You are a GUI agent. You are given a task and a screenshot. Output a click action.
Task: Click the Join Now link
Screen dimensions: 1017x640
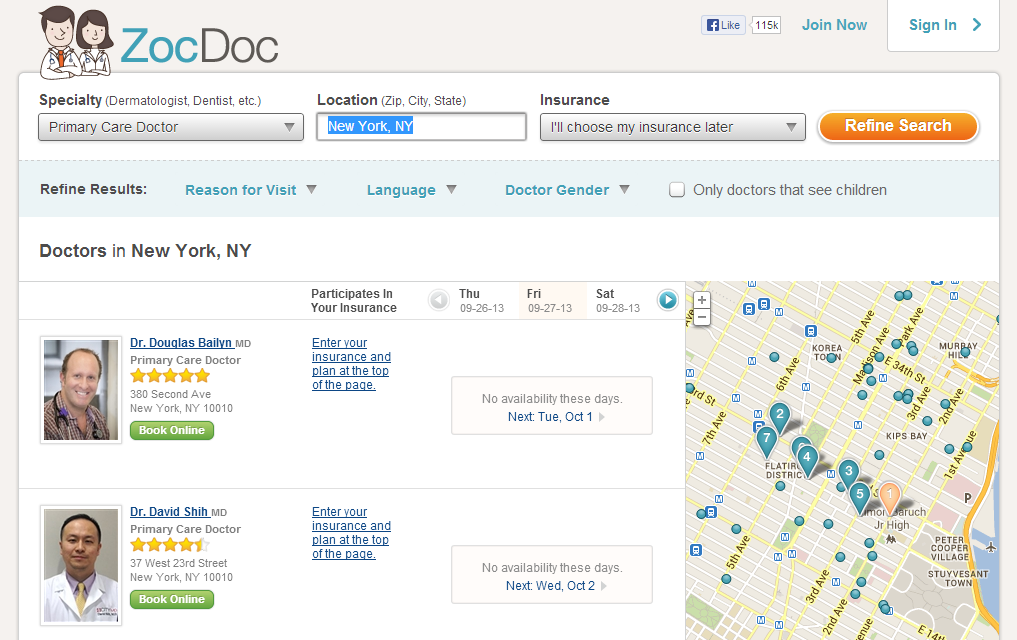(x=834, y=25)
